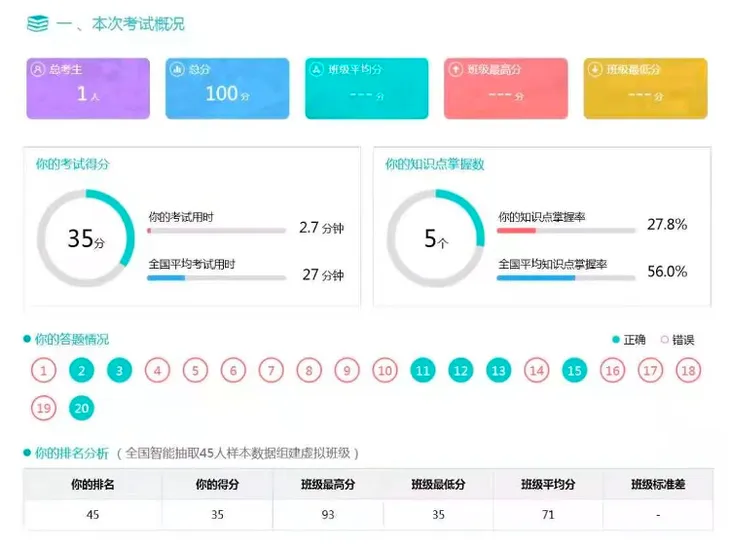Image resolution: width=730 pixels, height=547 pixels.
Task: Click the 2.7 分钟 exam time value
Action: pos(321,228)
